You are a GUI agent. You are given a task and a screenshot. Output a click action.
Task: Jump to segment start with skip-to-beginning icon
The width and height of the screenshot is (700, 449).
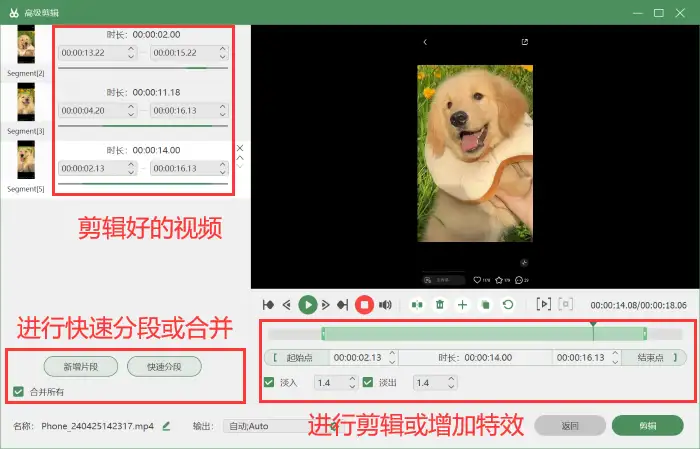click(x=268, y=305)
